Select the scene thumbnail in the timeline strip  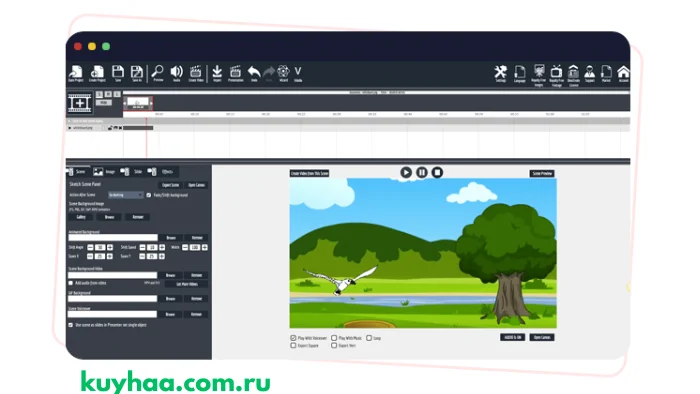[138, 103]
